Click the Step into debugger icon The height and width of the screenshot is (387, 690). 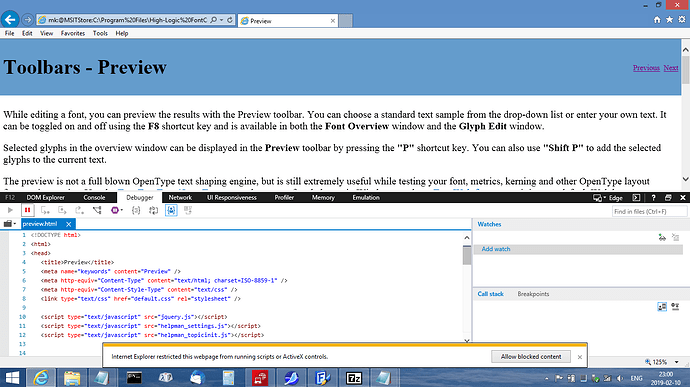(45, 210)
